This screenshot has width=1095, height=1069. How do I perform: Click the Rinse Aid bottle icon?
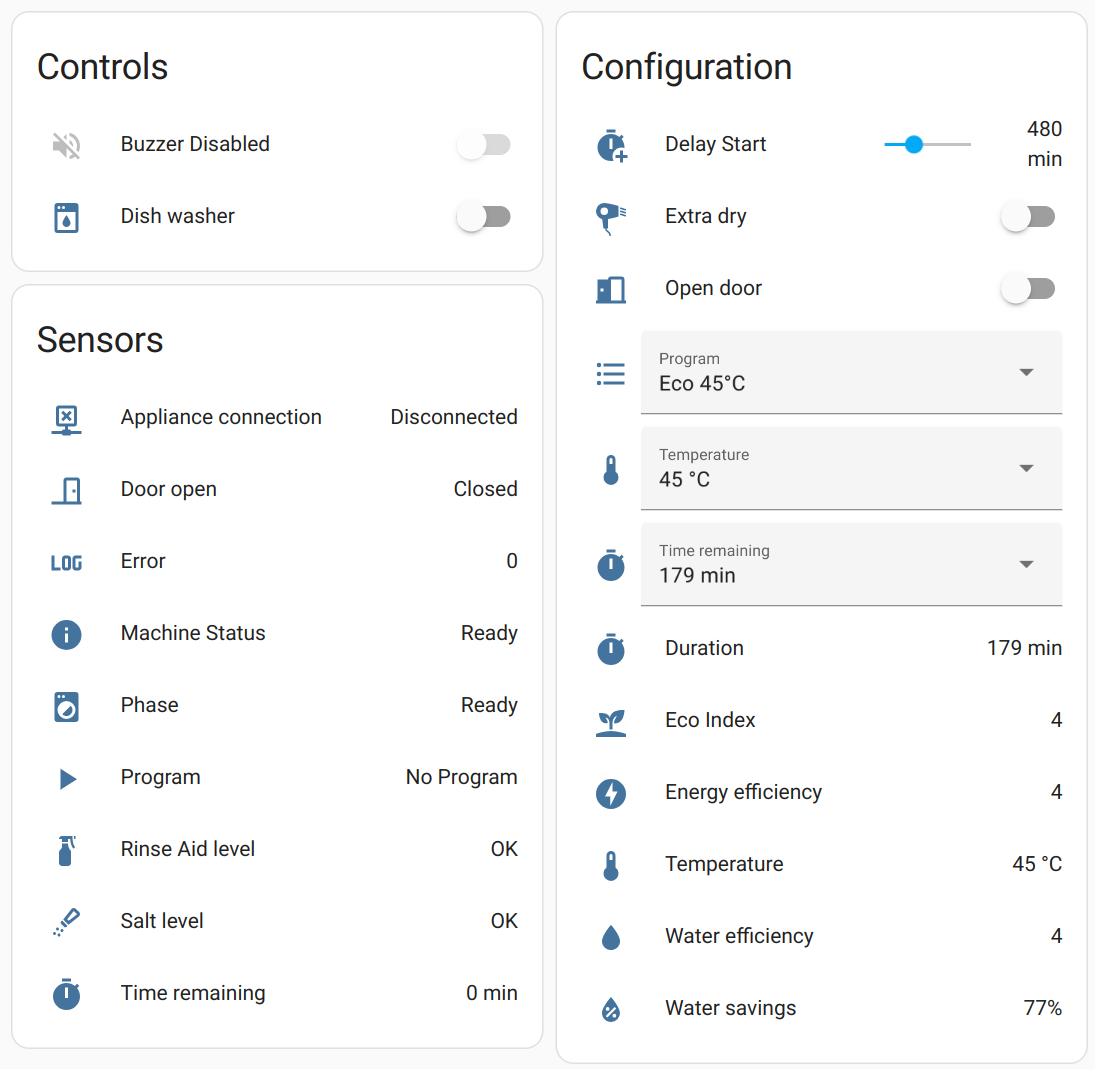66,850
